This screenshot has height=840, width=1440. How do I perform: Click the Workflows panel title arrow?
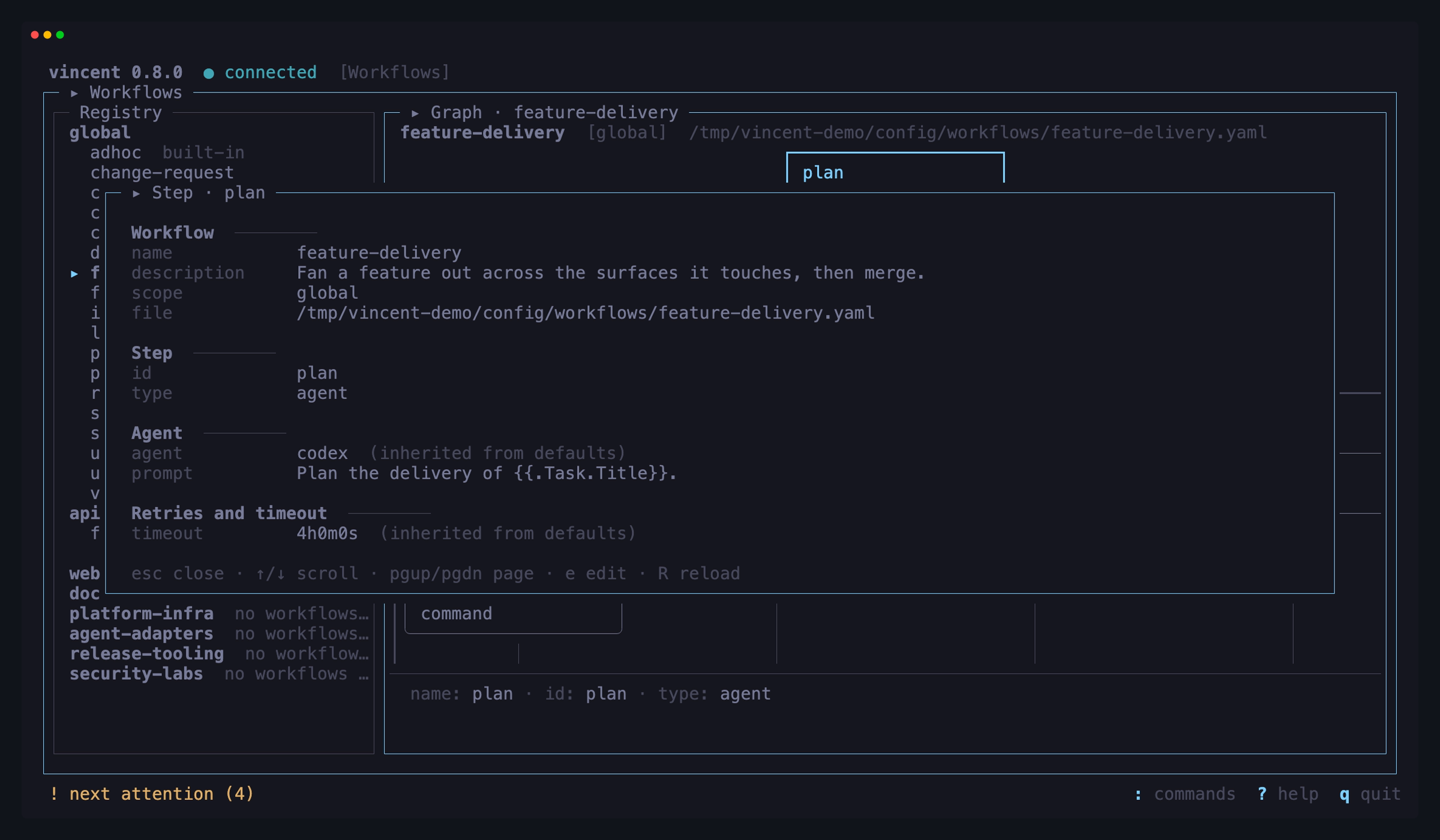tap(74, 93)
